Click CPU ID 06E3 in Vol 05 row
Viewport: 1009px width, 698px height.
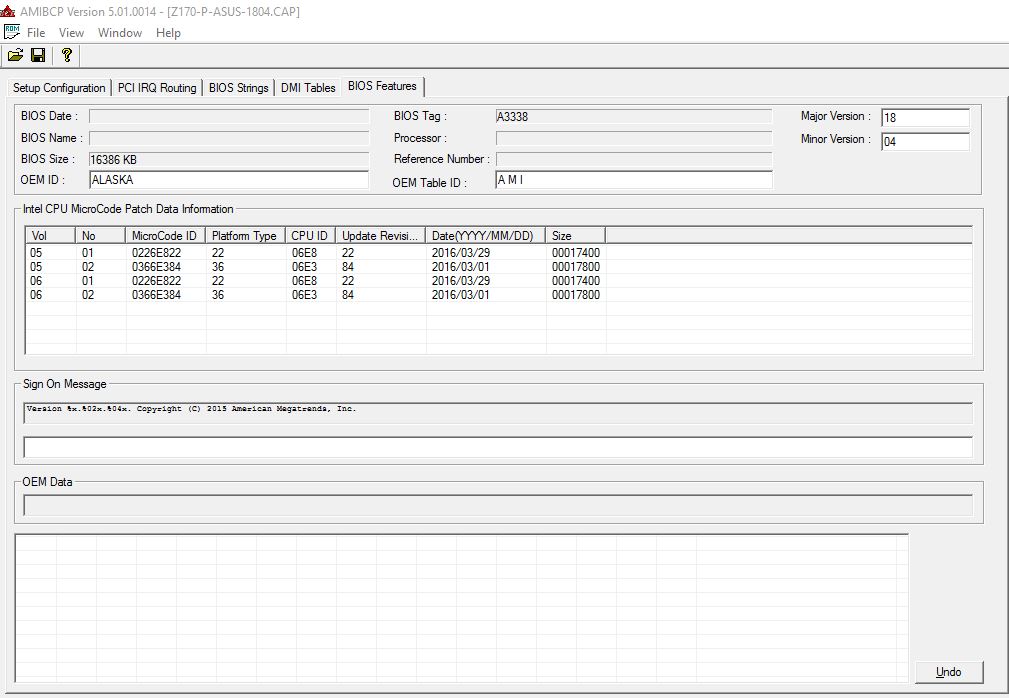(x=304, y=267)
